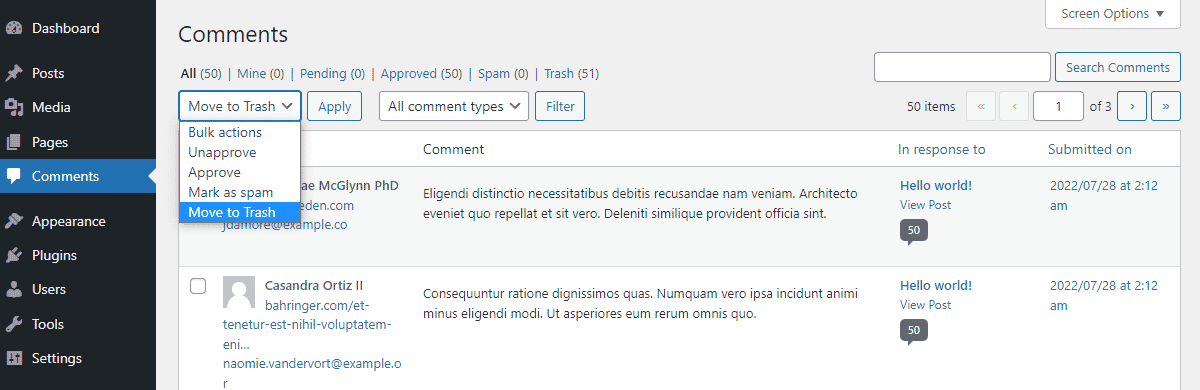The height and width of the screenshot is (390, 1200).
Task: Click the Settings sliders icon
Action: pos(14,358)
